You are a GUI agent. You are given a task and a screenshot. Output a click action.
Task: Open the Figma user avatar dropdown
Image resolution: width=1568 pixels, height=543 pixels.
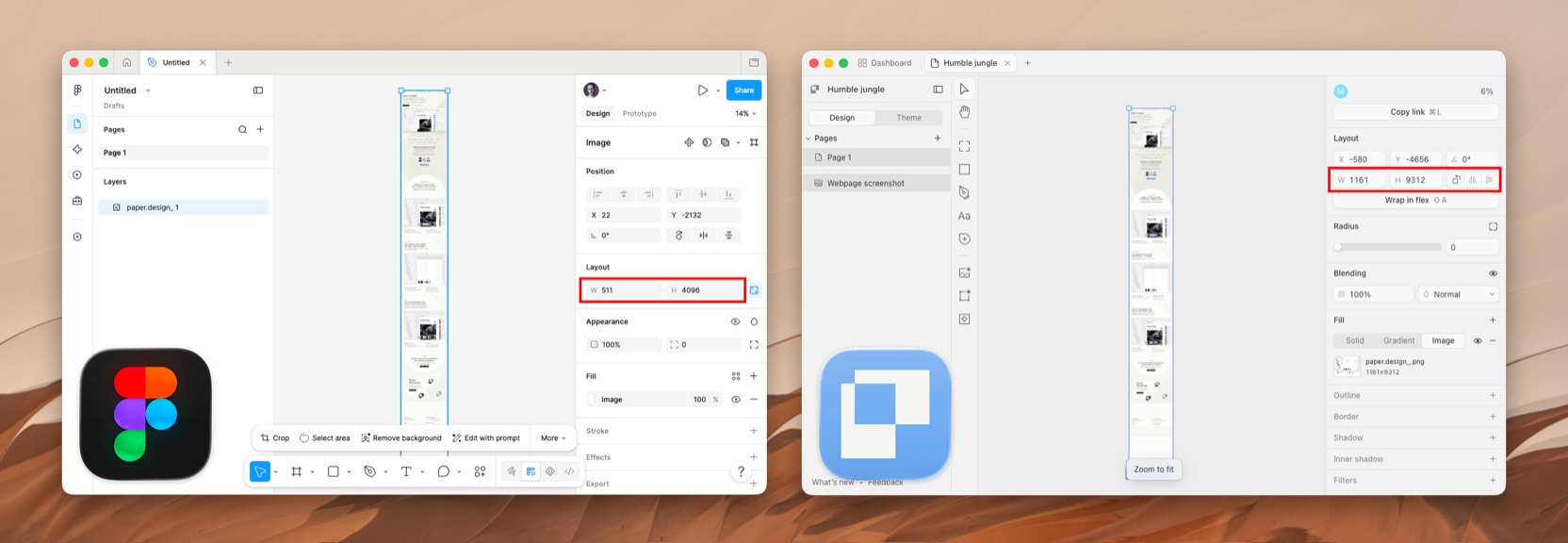point(595,90)
